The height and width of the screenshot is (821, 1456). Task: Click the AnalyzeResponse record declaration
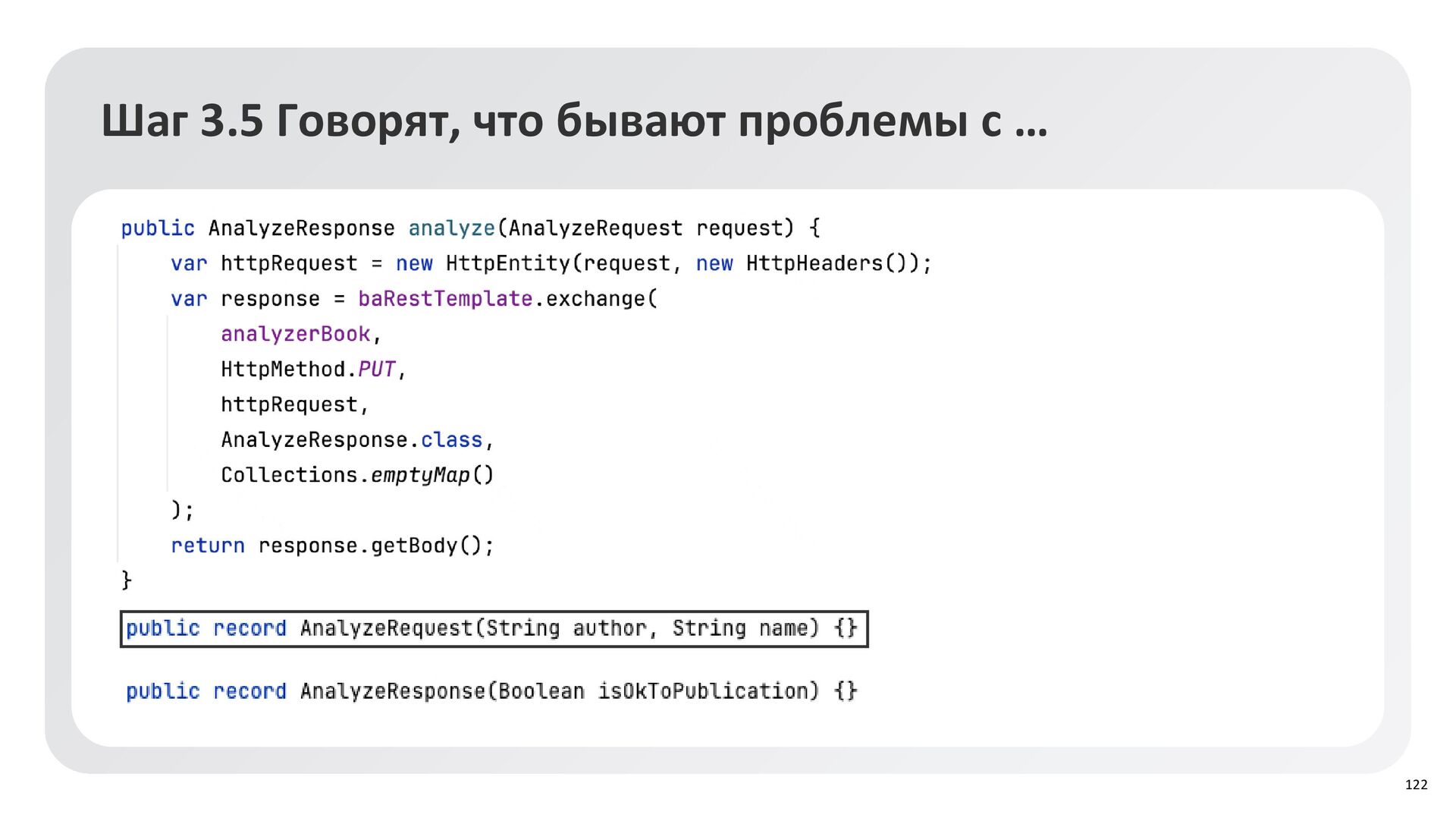[x=491, y=691]
